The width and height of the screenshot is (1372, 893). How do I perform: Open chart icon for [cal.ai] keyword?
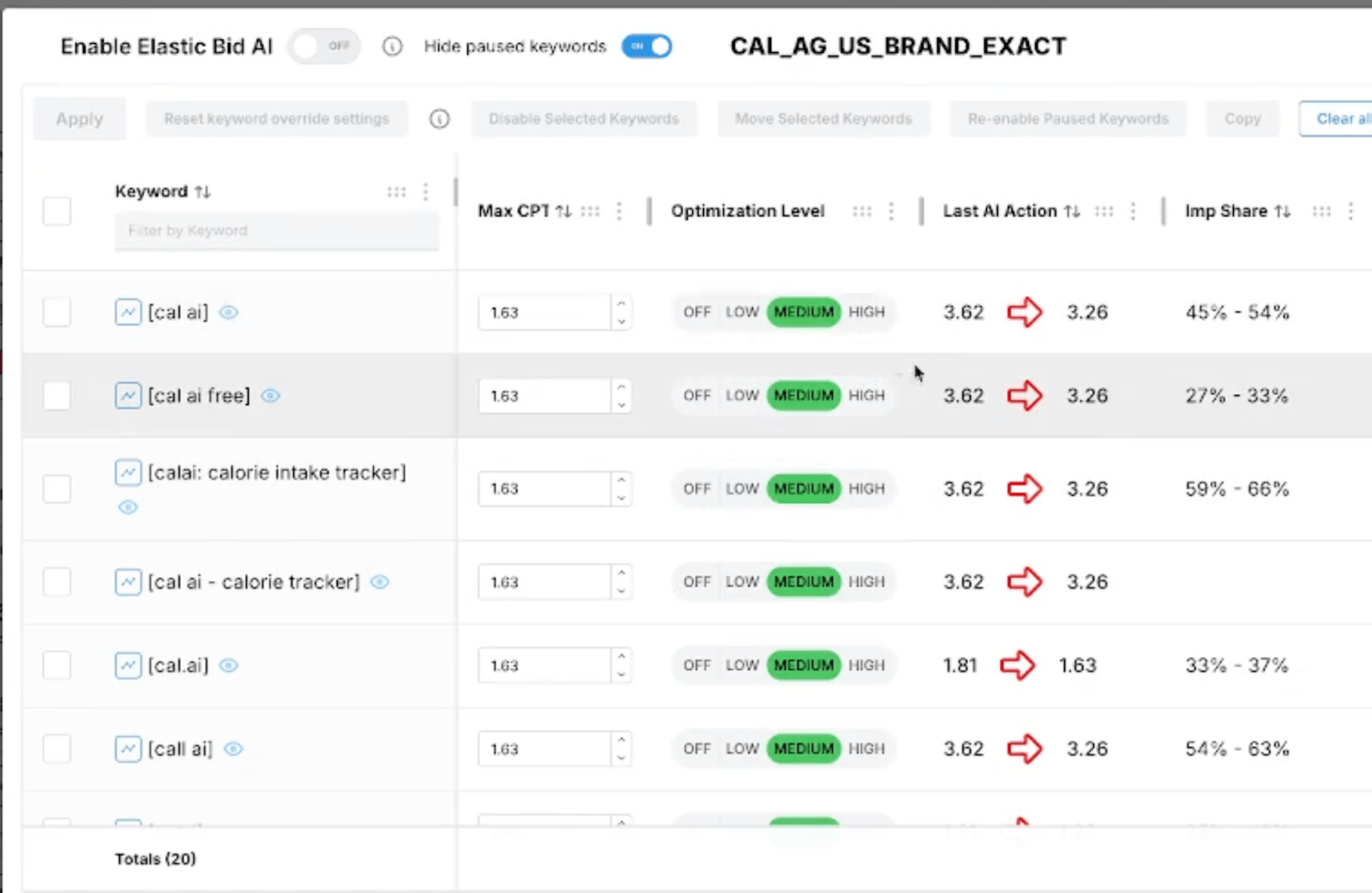click(x=128, y=665)
